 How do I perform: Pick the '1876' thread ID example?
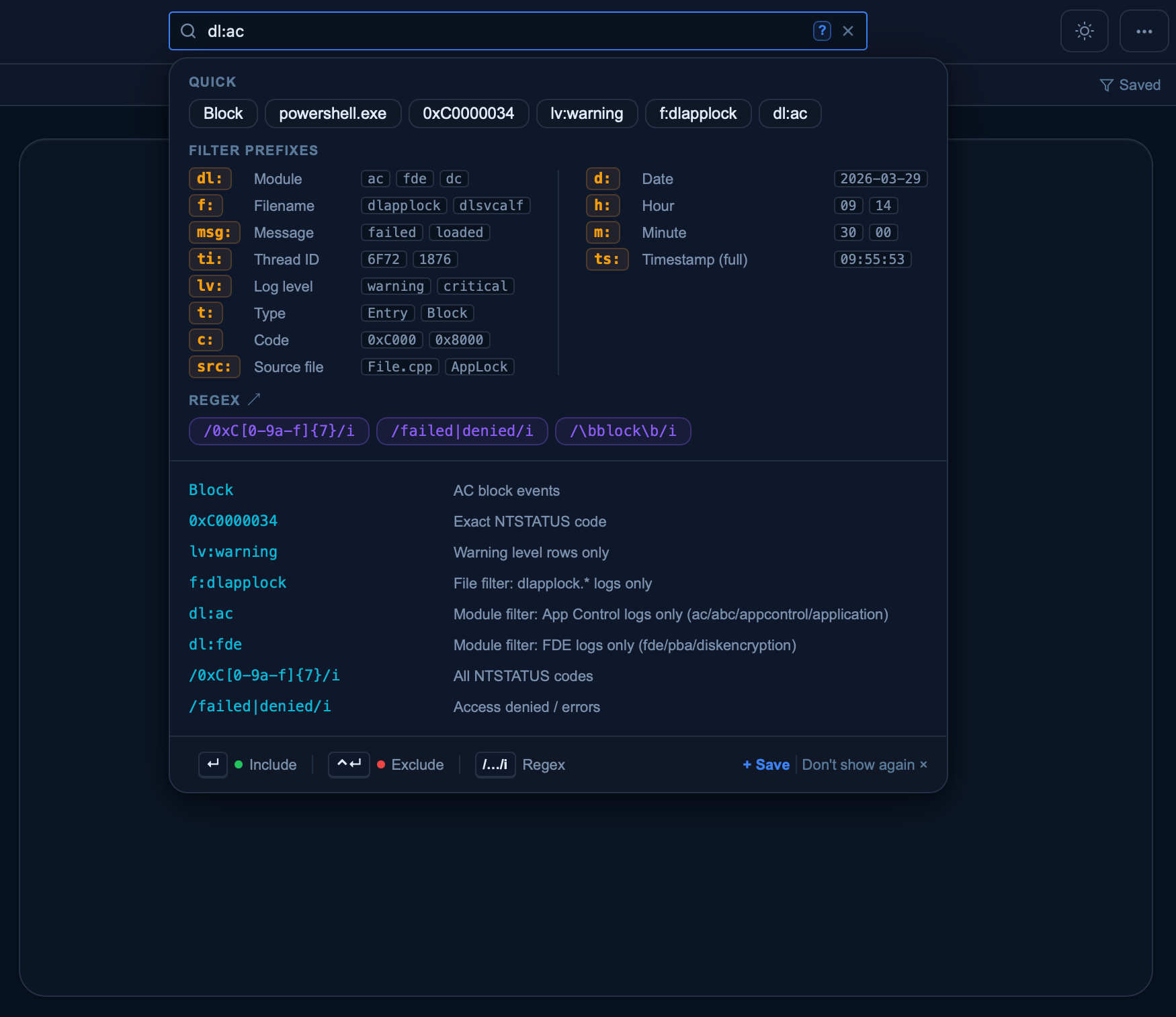point(435,259)
